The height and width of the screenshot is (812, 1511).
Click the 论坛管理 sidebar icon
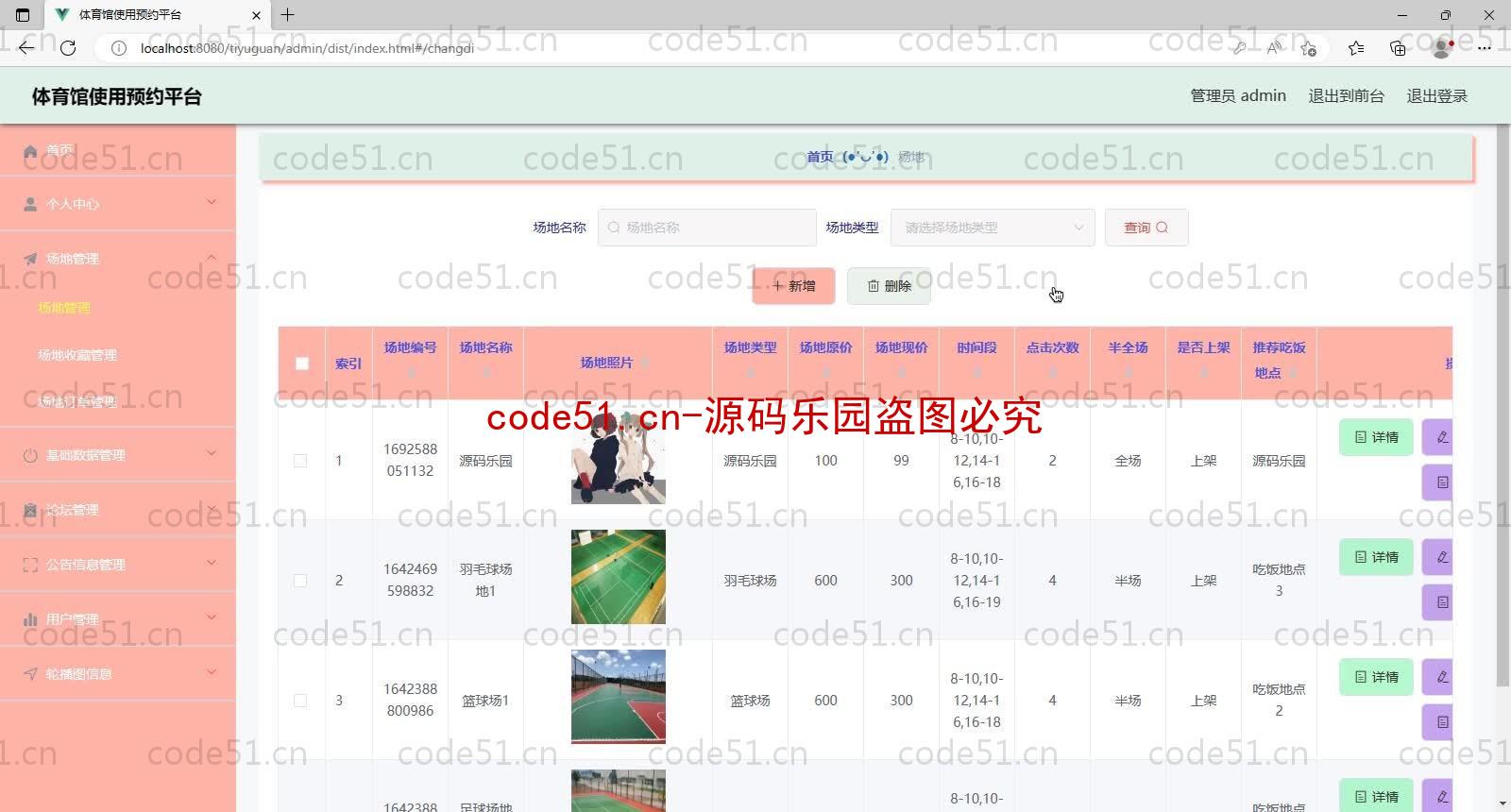point(30,510)
